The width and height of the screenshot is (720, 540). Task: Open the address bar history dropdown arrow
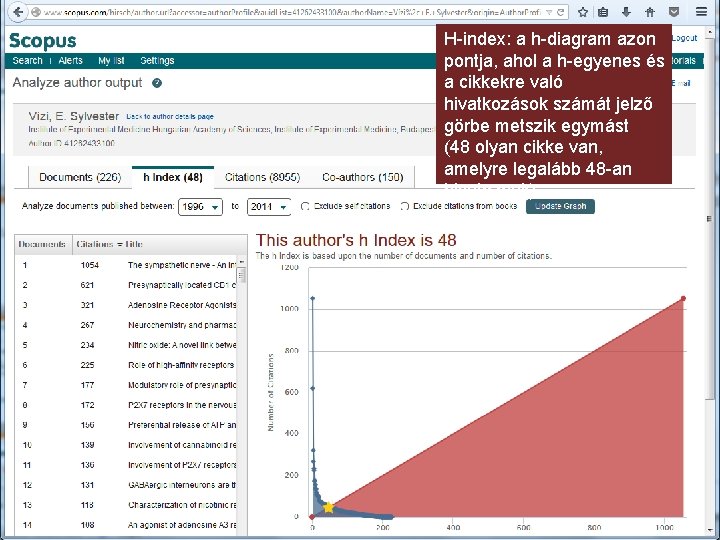[x=549, y=12]
